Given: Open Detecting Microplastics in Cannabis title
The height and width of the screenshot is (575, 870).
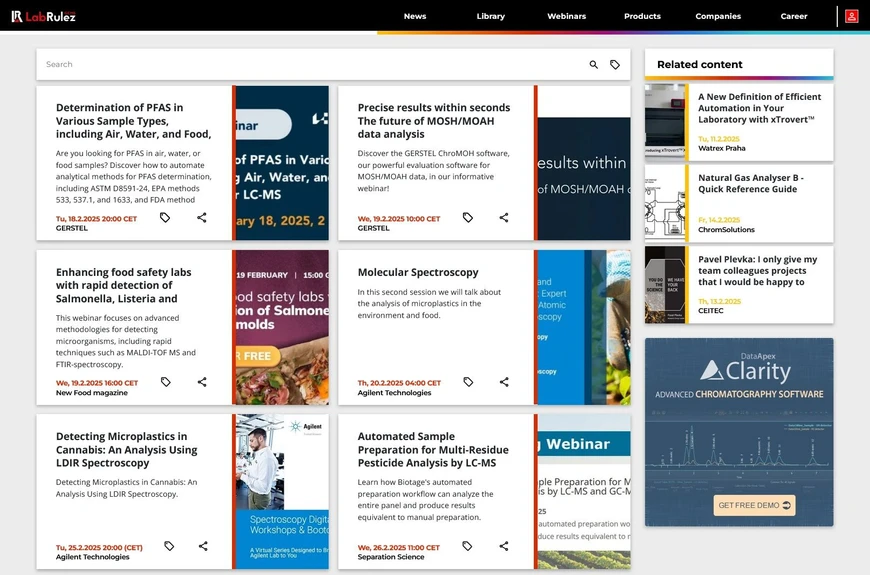Looking at the screenshot, I should tap(127, 450).
